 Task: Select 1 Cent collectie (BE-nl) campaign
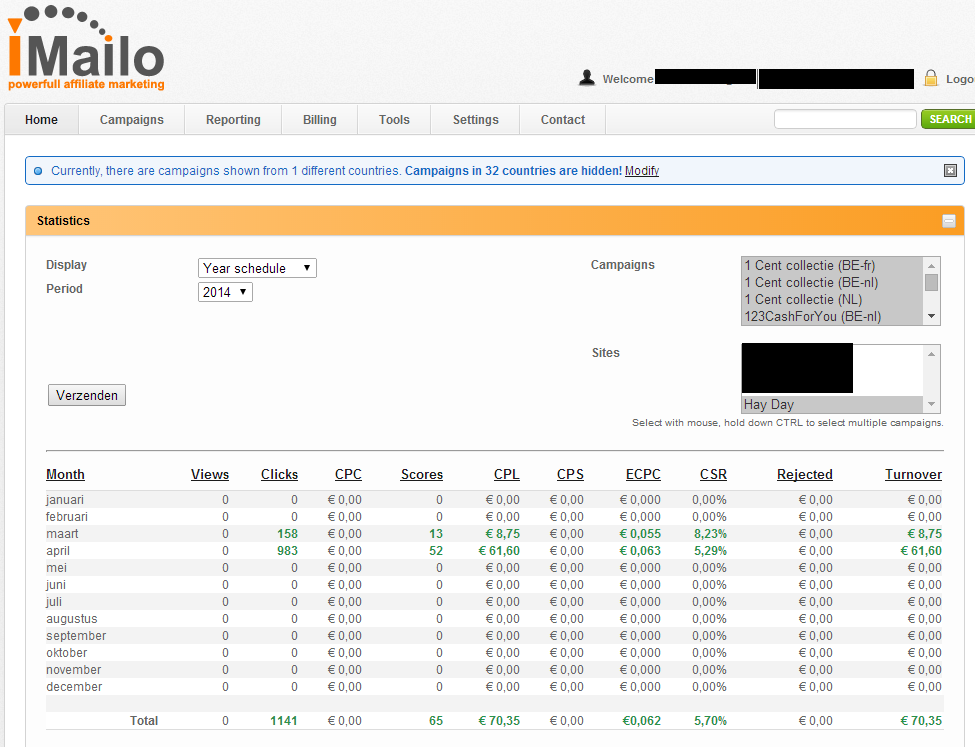coord(833,282)
